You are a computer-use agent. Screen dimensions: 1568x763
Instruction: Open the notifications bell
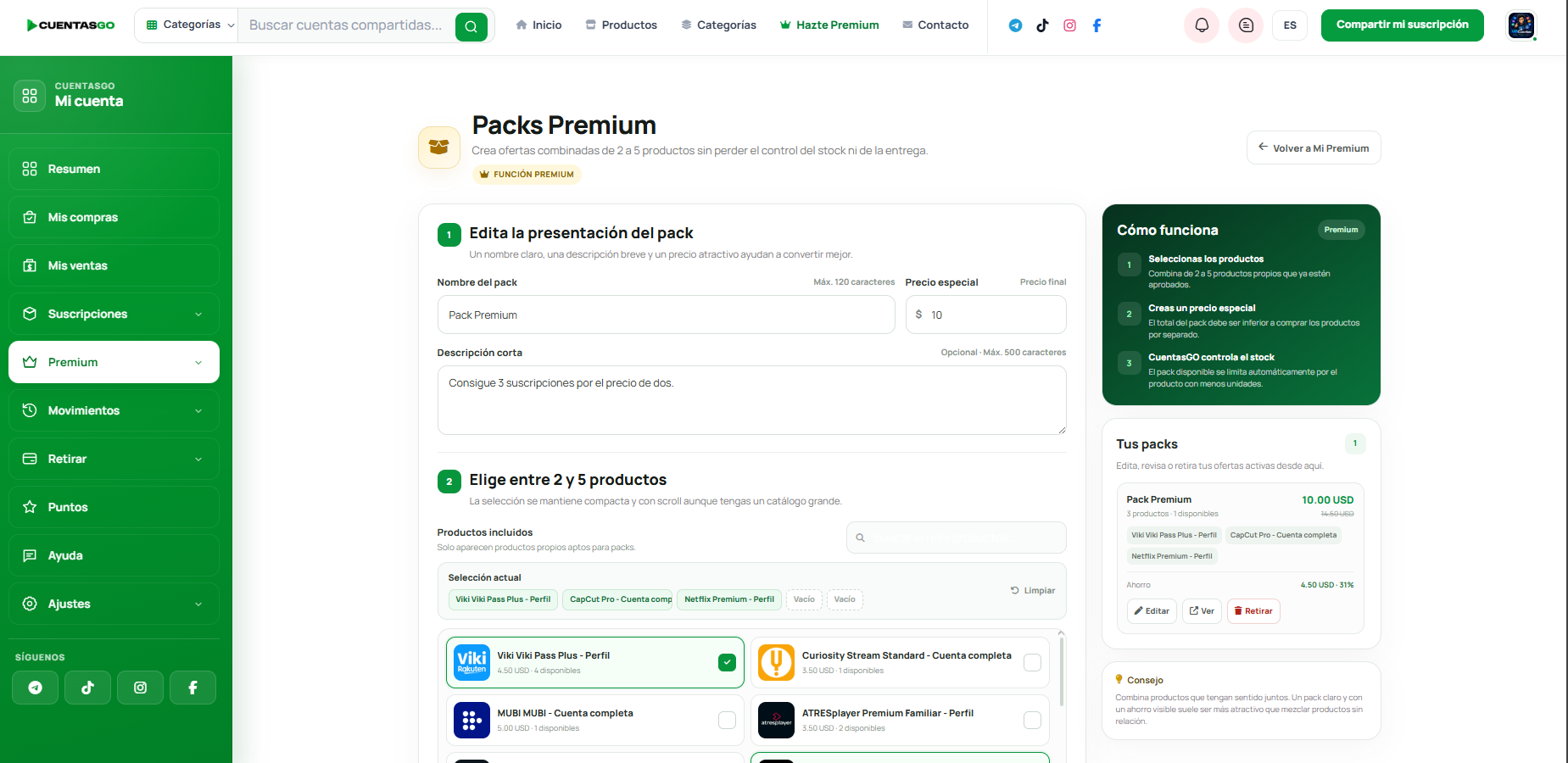tap(1202, 25)
